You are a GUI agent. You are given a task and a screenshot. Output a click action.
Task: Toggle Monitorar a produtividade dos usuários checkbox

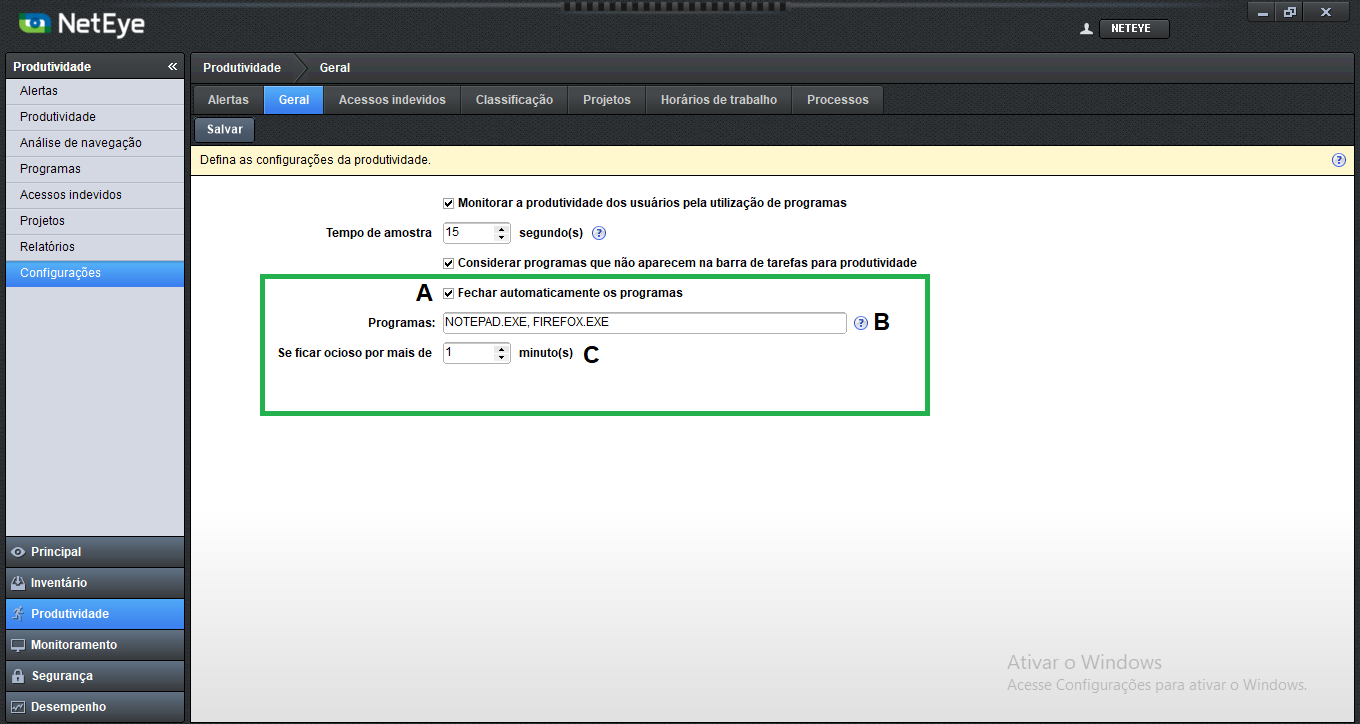pos(449,203)
